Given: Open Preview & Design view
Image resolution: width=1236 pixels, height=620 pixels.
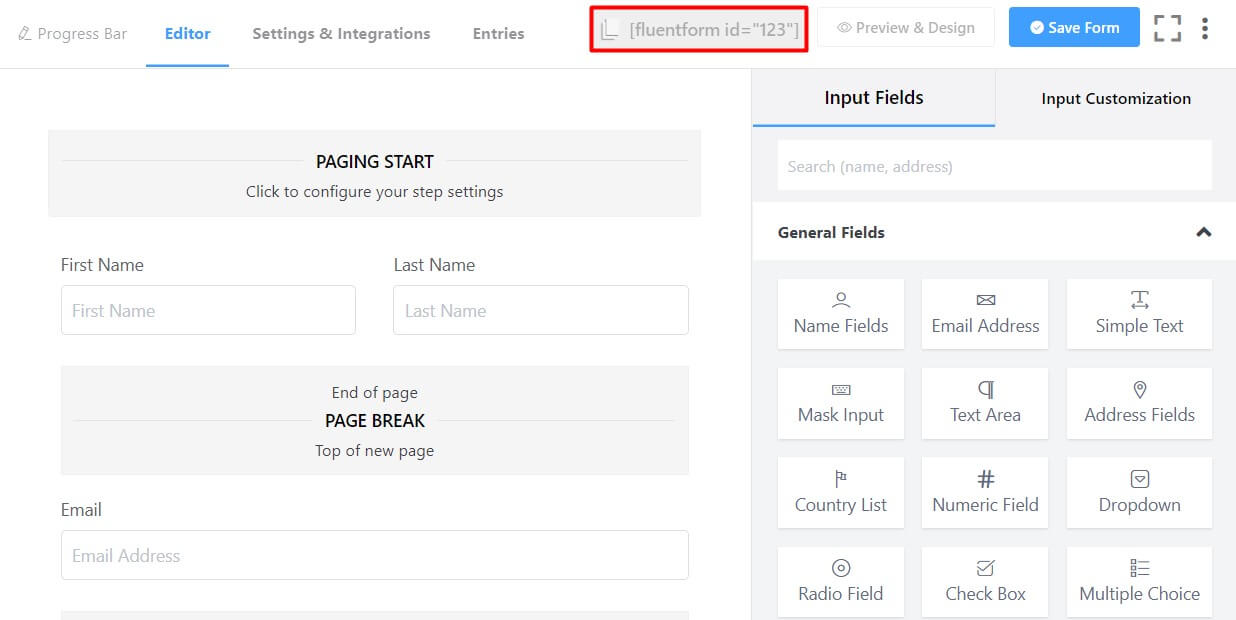Looking at the screenshot, I should pyautogui.click(x=905, y=27).
